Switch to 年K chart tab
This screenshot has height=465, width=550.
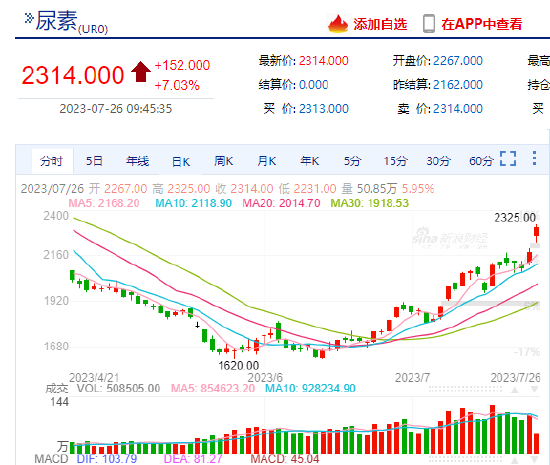pyautogui.click(x=310, y=161)
